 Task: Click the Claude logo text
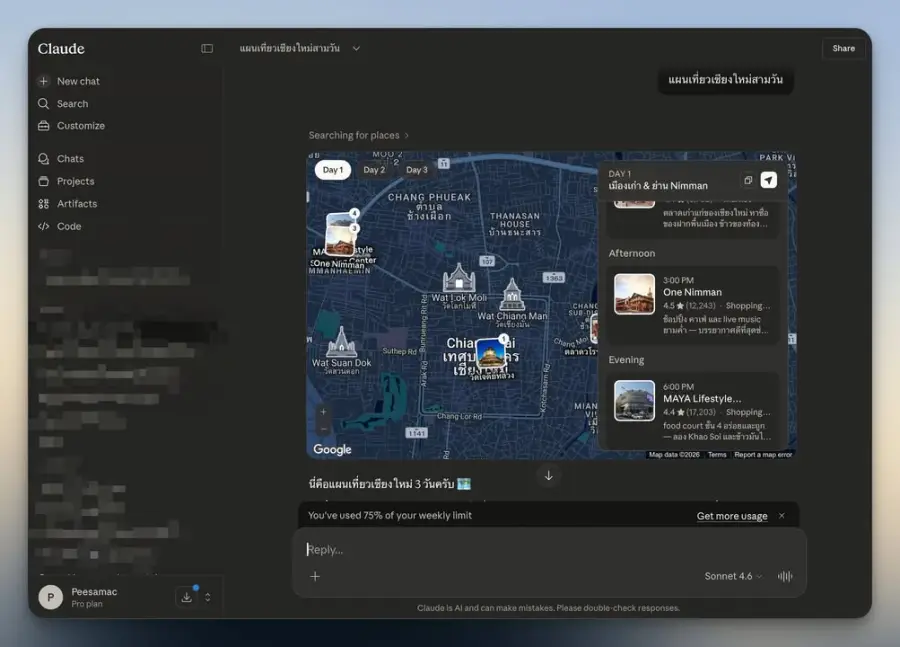pyautogui.click(x=61, y=49)
